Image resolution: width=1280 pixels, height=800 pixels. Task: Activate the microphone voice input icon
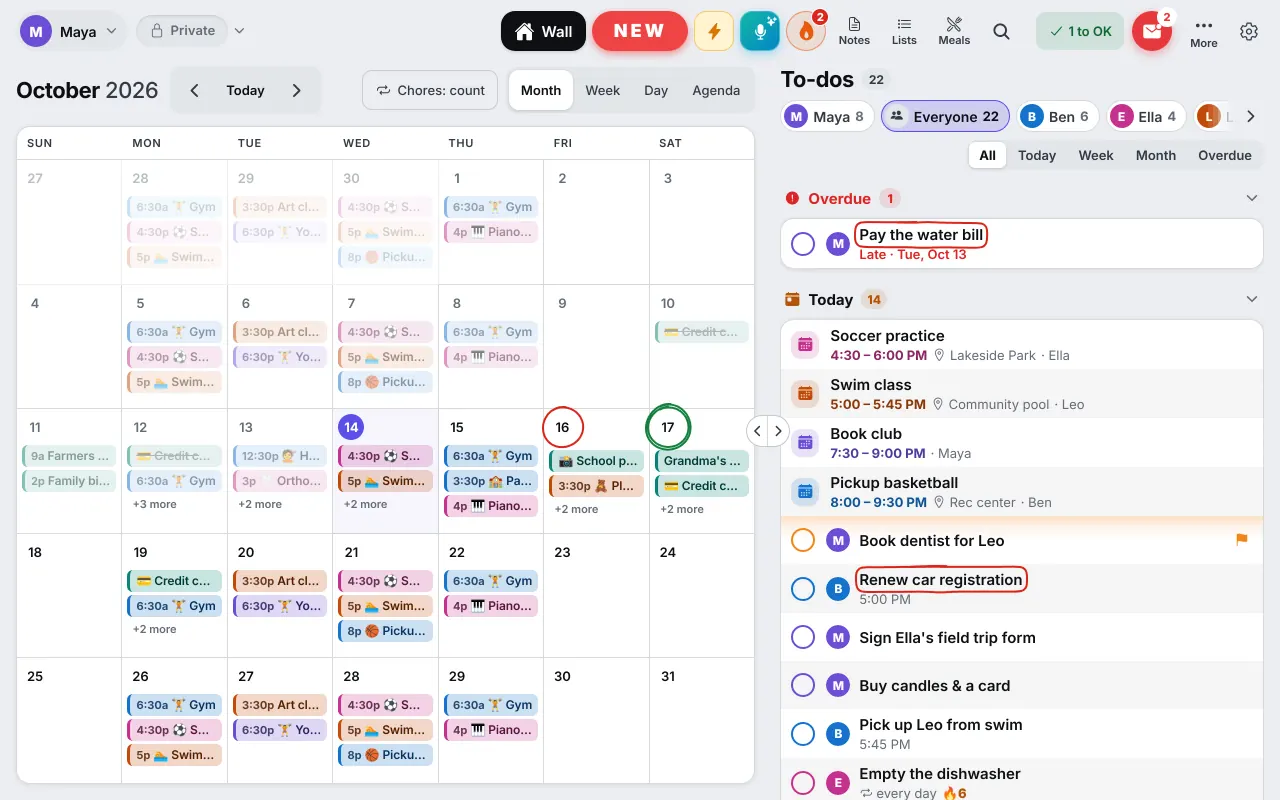[x=760, y=31]
